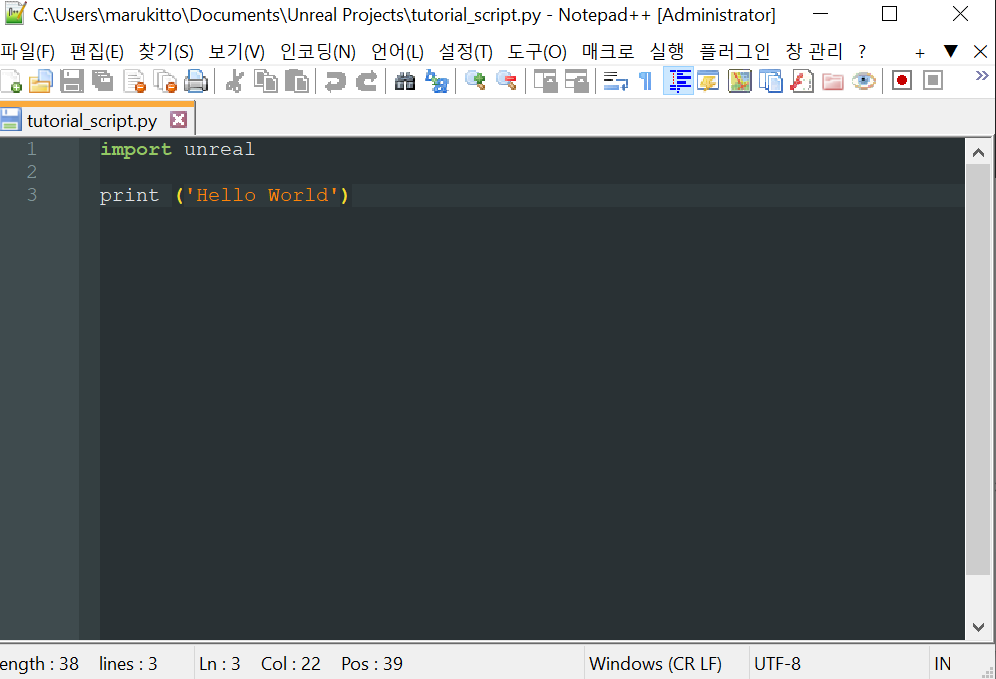Show Folder as Workspace icon
This screenshot has width=996, height=679.
point(833,81)
